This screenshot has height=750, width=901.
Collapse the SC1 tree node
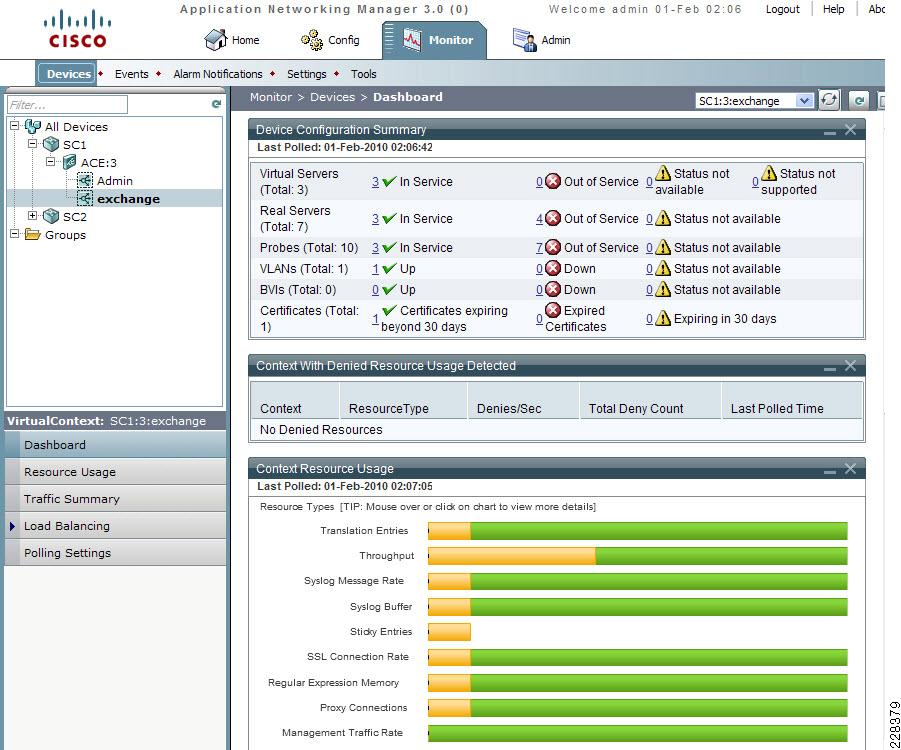click(x=33, y=143)
